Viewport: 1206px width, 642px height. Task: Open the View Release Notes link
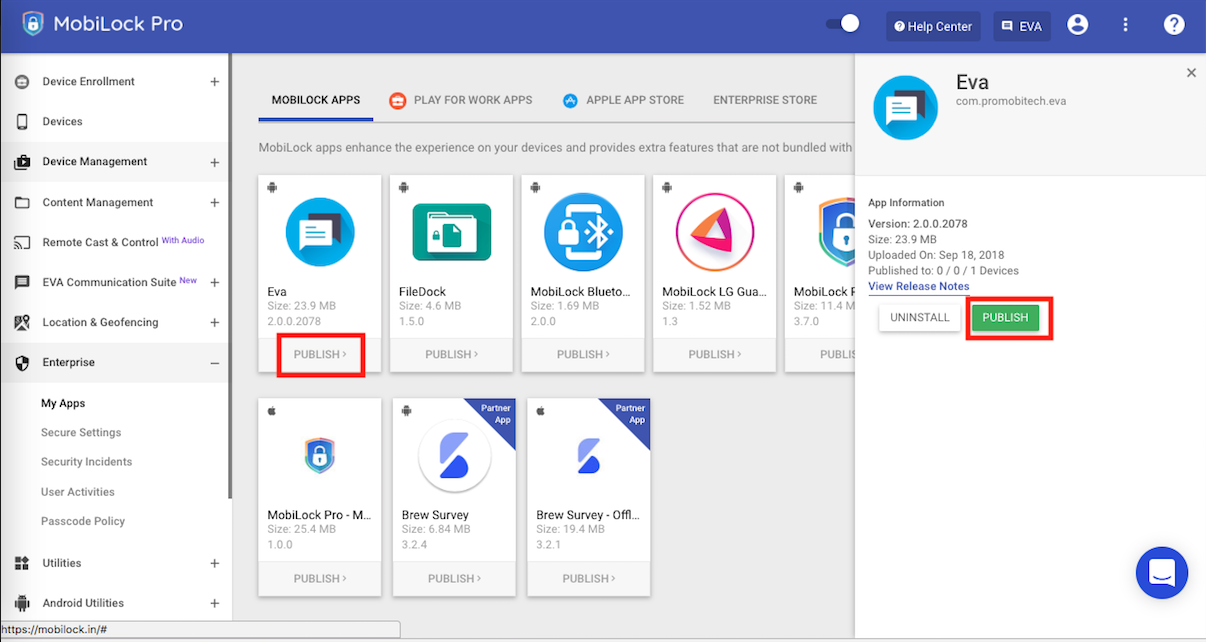click(918, 287)
